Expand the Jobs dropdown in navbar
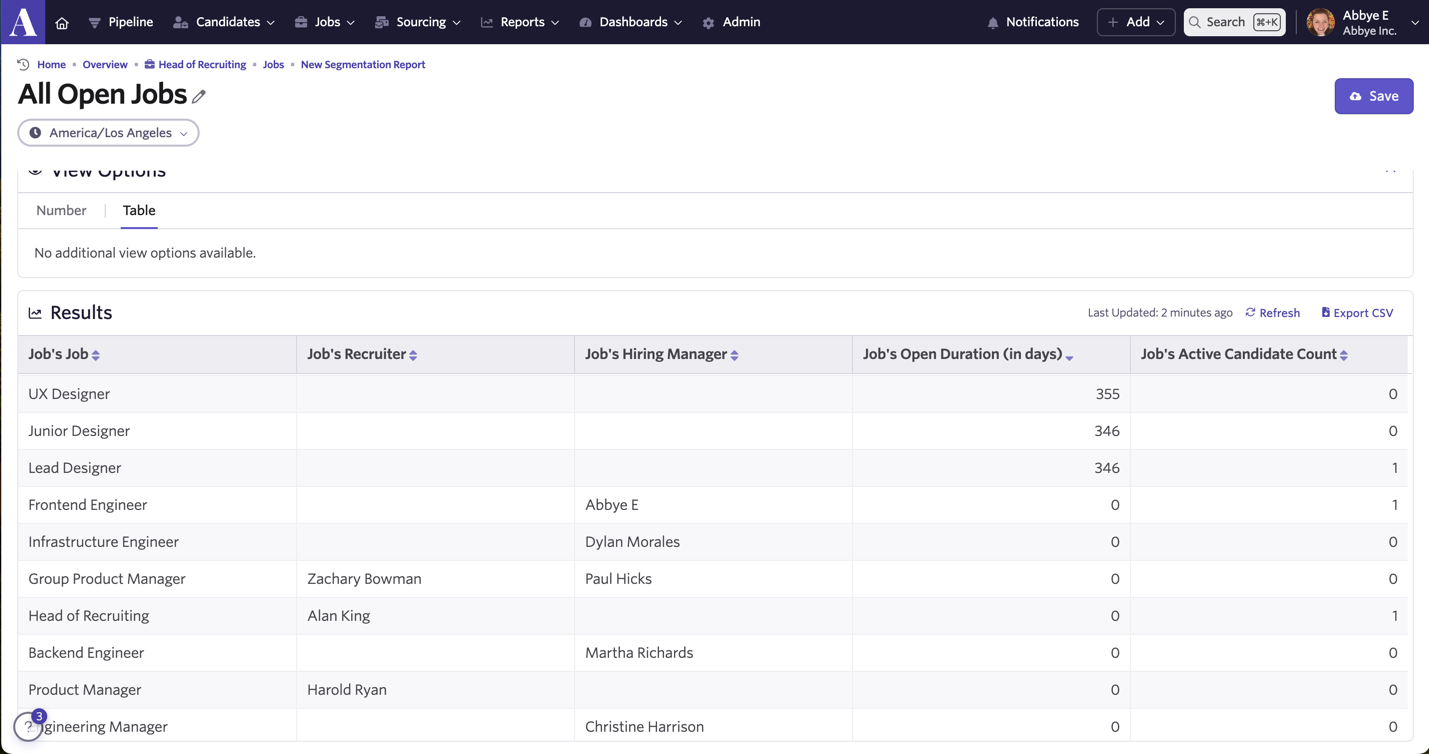Viewport: 1429px width, 754px height. pos(325,22)
